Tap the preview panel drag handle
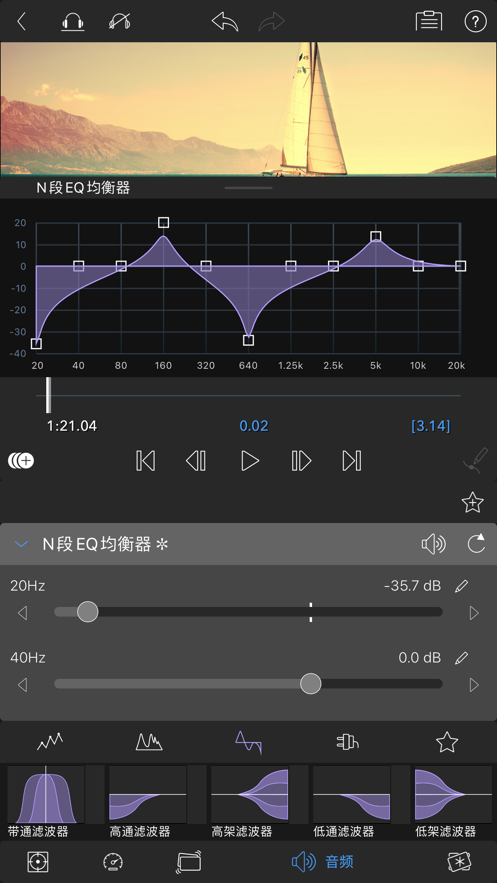 (x=248, y=188)
